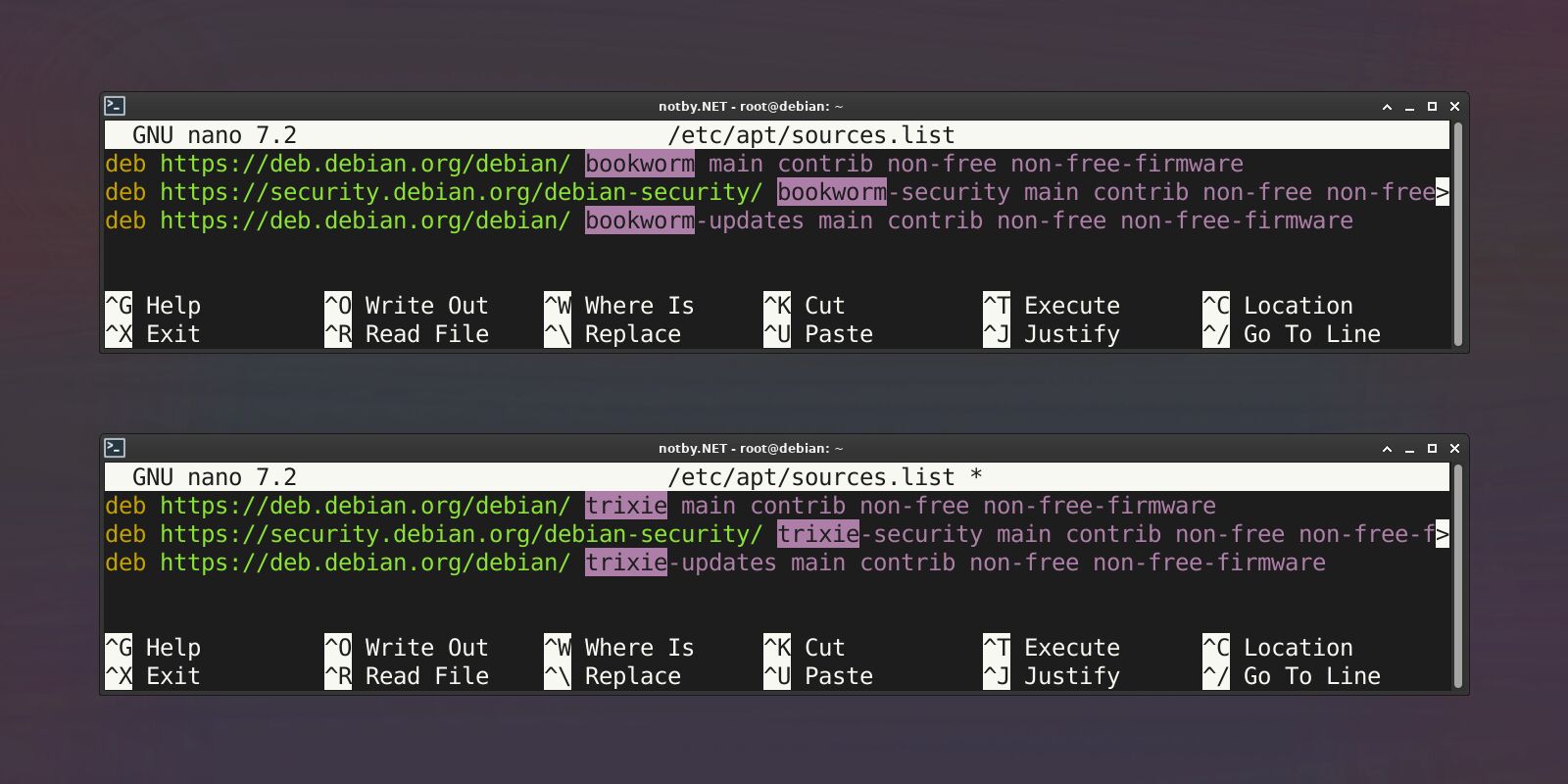The image size is (1568, 784).
Task: Close the bottom terminal window
Action: (1454, 449)
